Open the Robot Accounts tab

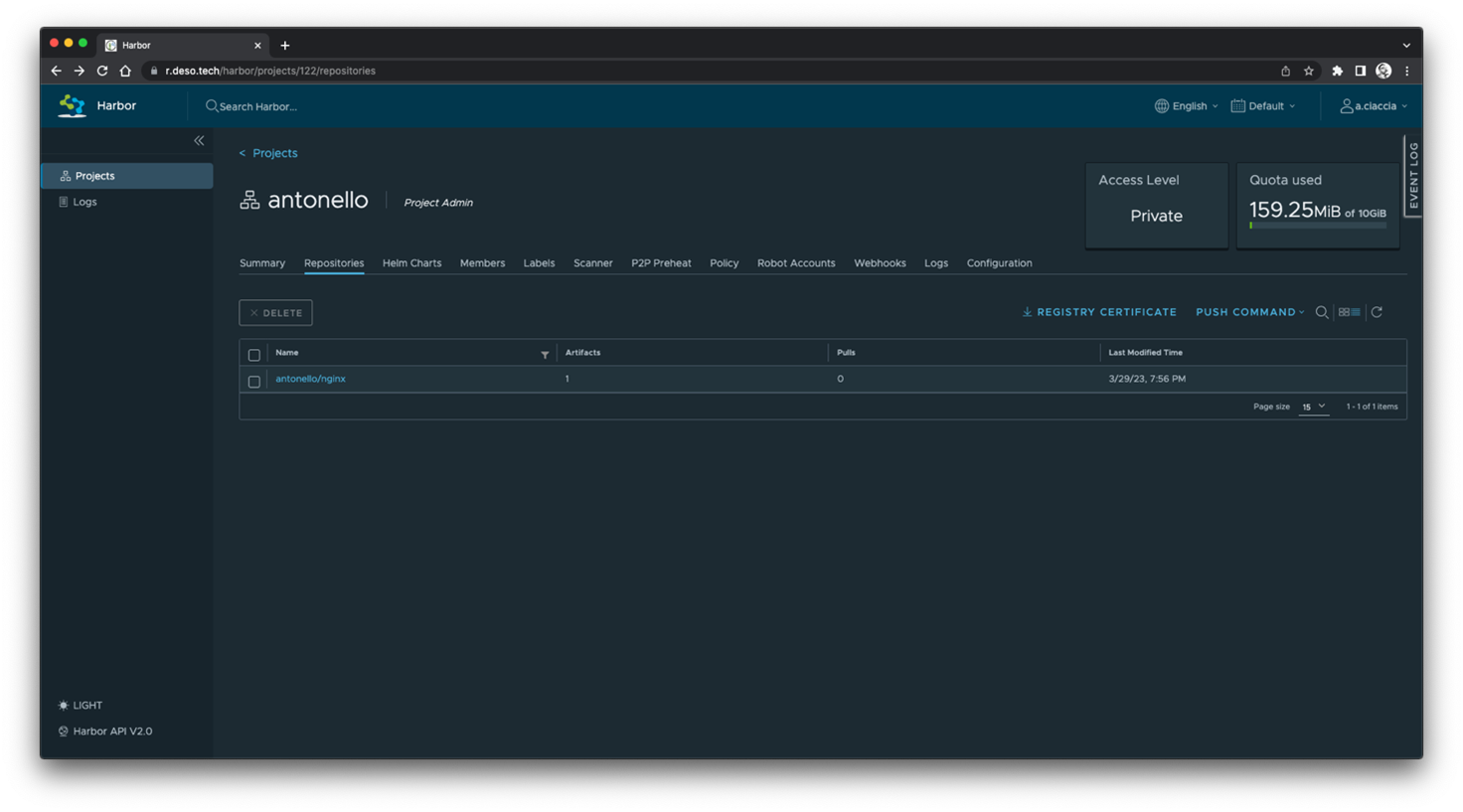click(x=795, y=263)
